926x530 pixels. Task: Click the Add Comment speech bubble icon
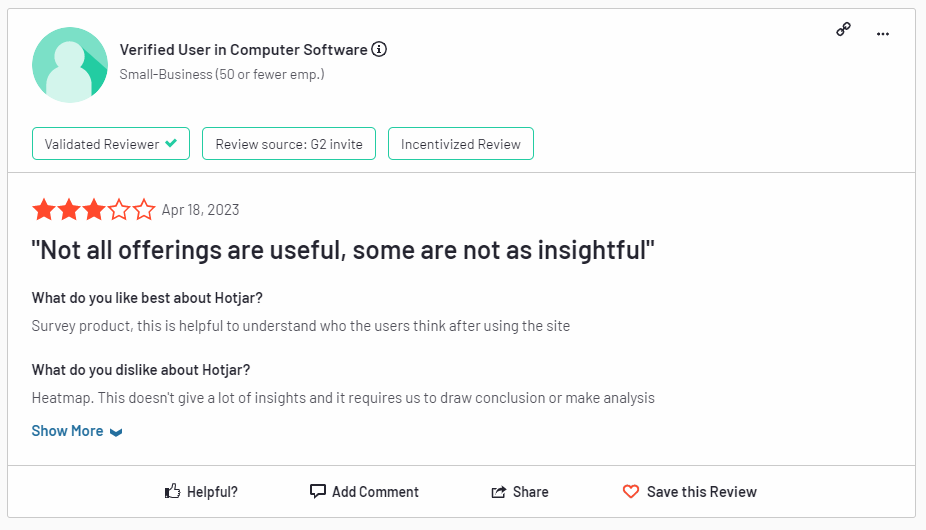[x=318, y=491]
